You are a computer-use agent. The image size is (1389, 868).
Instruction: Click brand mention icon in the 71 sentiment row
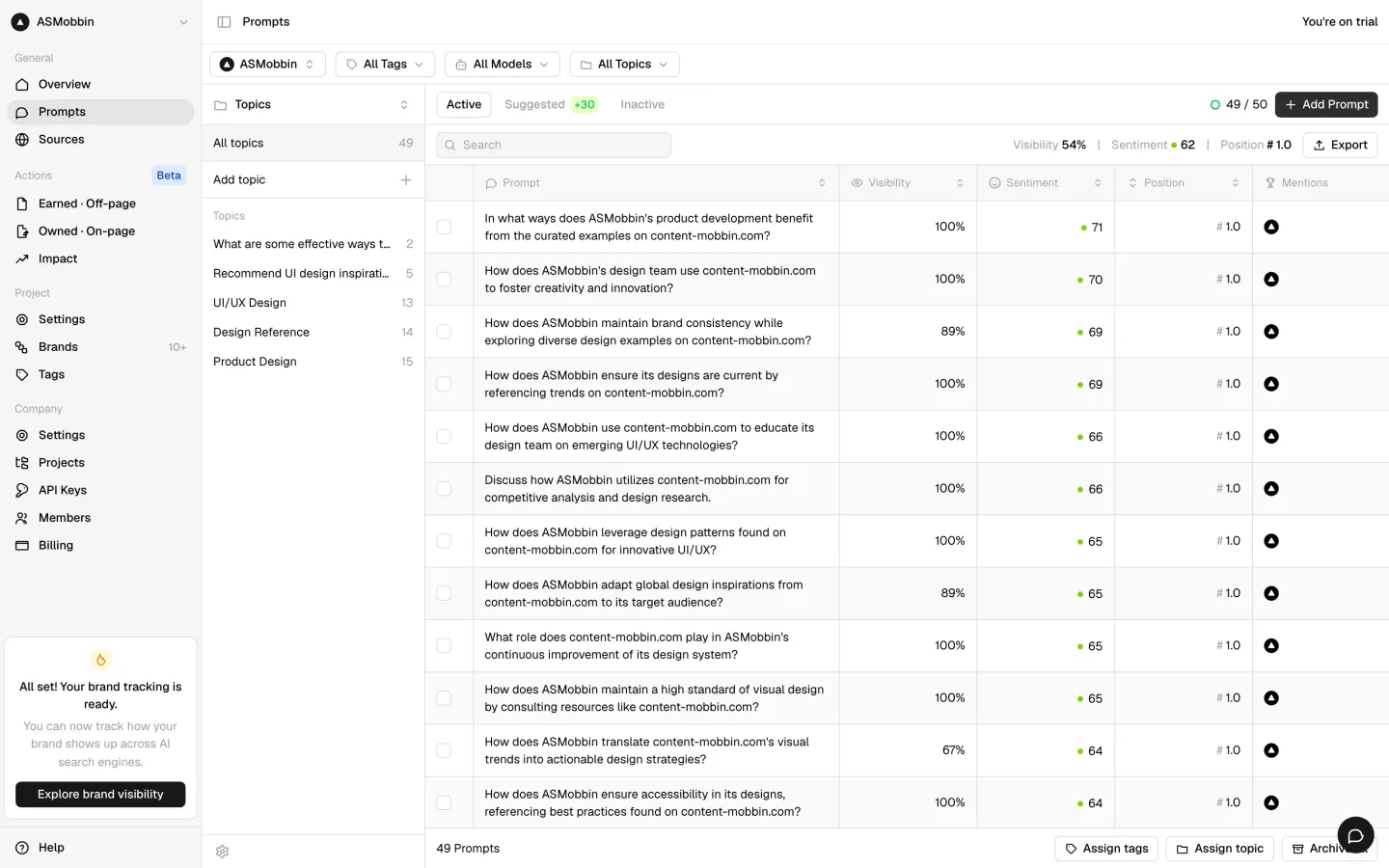[x=1271, y=227]
